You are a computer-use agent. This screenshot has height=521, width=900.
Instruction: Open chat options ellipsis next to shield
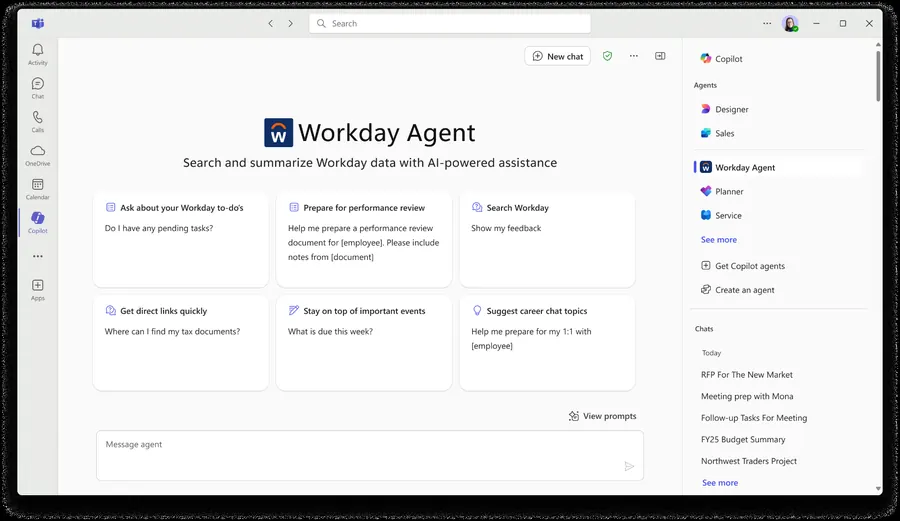[x=634, y=56]
